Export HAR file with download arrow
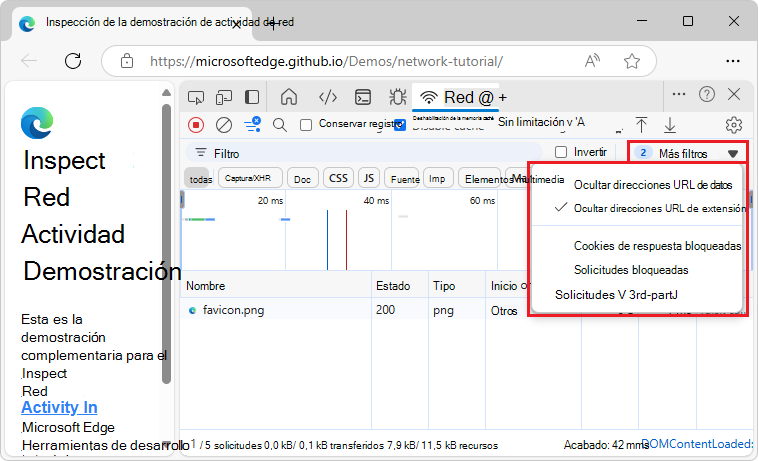This screenshot has height=461, width=758. pyautogui.click(x=670, y=125)
